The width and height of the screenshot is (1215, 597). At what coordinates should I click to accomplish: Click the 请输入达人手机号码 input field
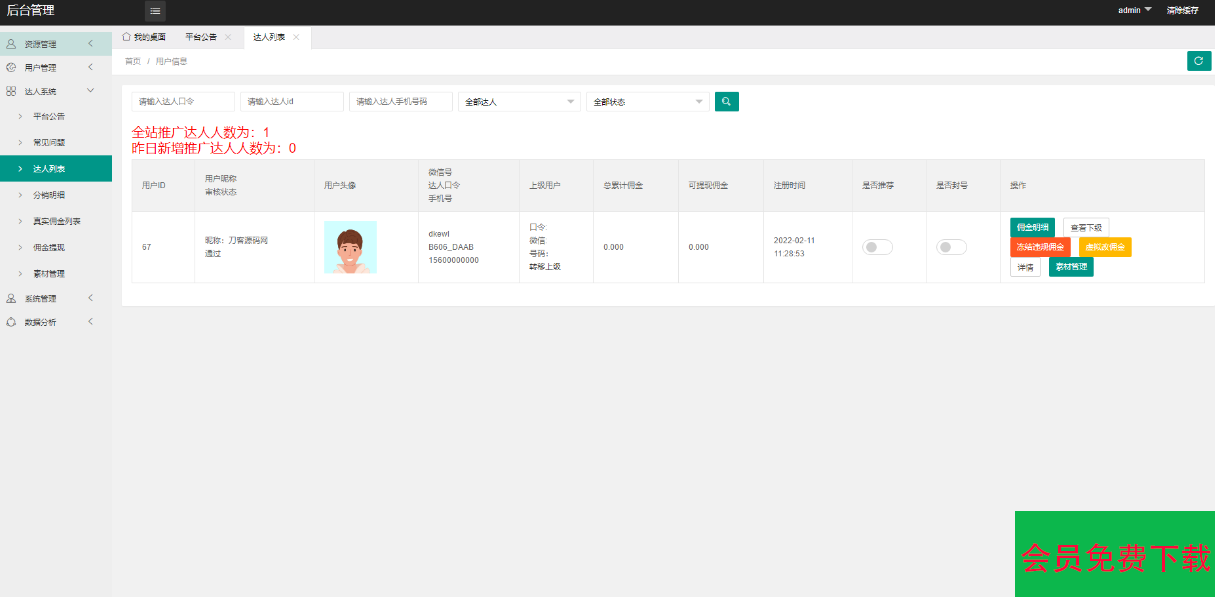click(x=400, y=102)
